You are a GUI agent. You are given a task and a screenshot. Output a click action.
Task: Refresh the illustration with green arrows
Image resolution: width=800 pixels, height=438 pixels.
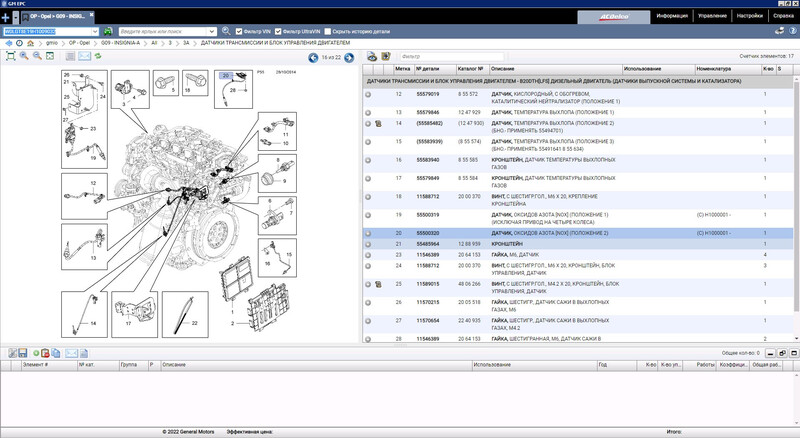98,56
